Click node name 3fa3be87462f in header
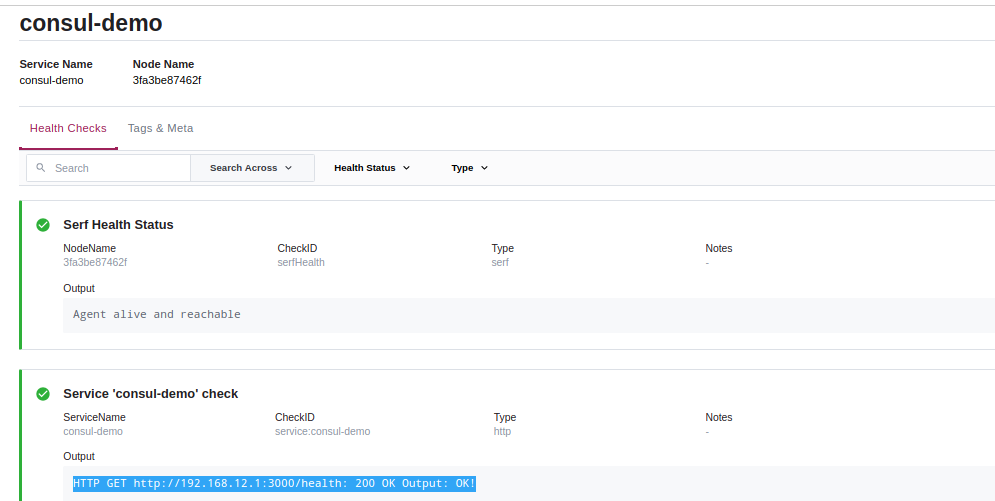Screen dimensions: 995x501 [x=167, y=80]
